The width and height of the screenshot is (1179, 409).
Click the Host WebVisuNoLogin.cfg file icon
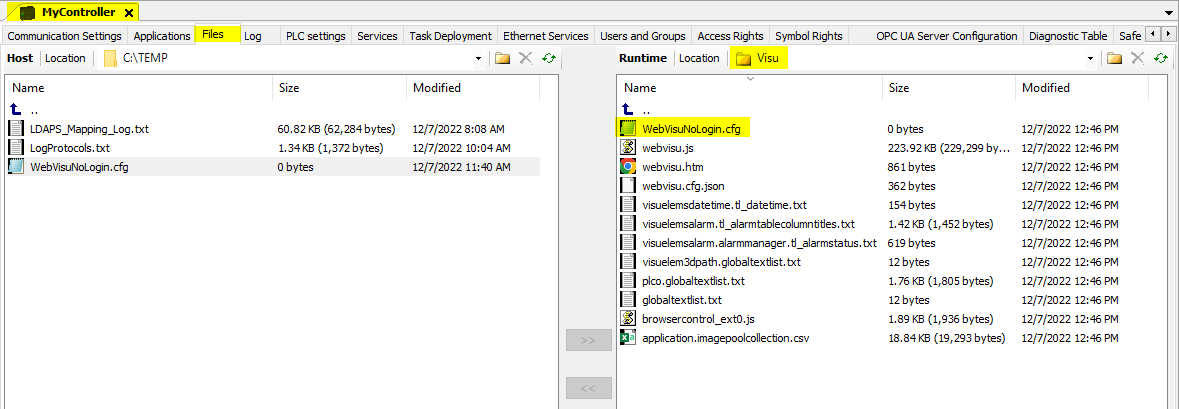[16, 167]
